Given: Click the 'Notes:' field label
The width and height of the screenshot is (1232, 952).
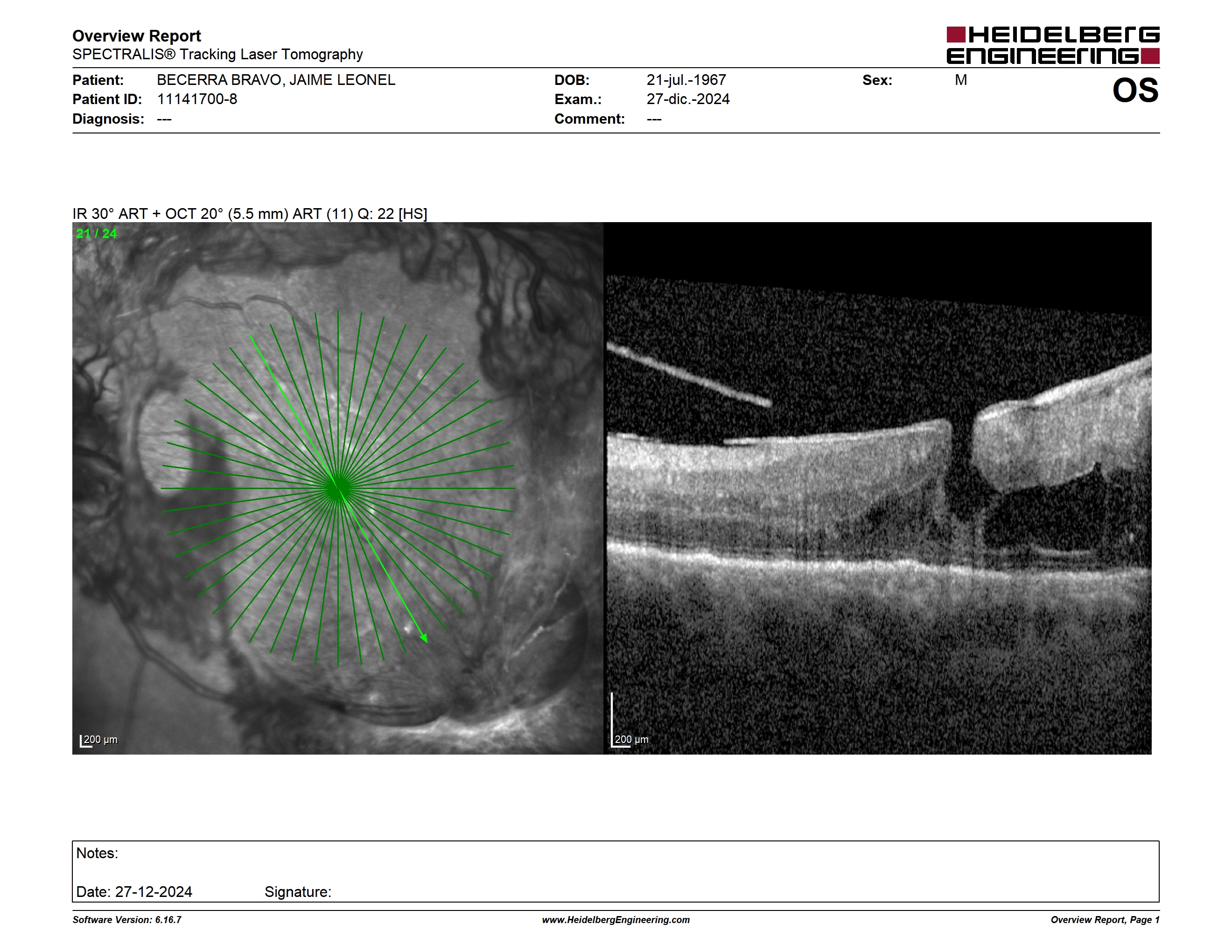Looking at the screenshot, I should [97, 853].
